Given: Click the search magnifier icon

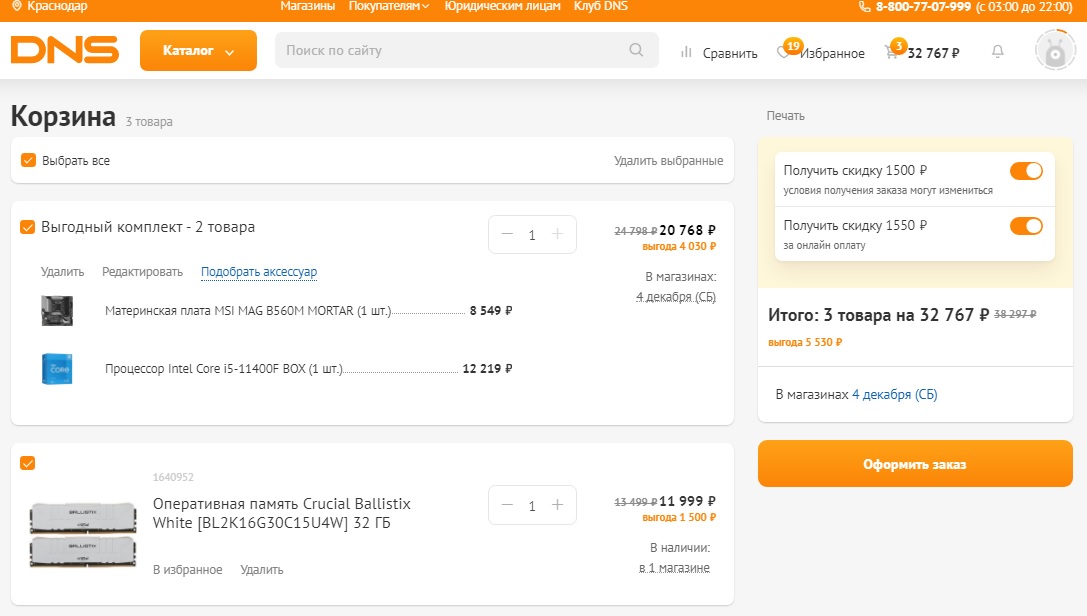Looking at the screenshot, I should click(637, 51).
